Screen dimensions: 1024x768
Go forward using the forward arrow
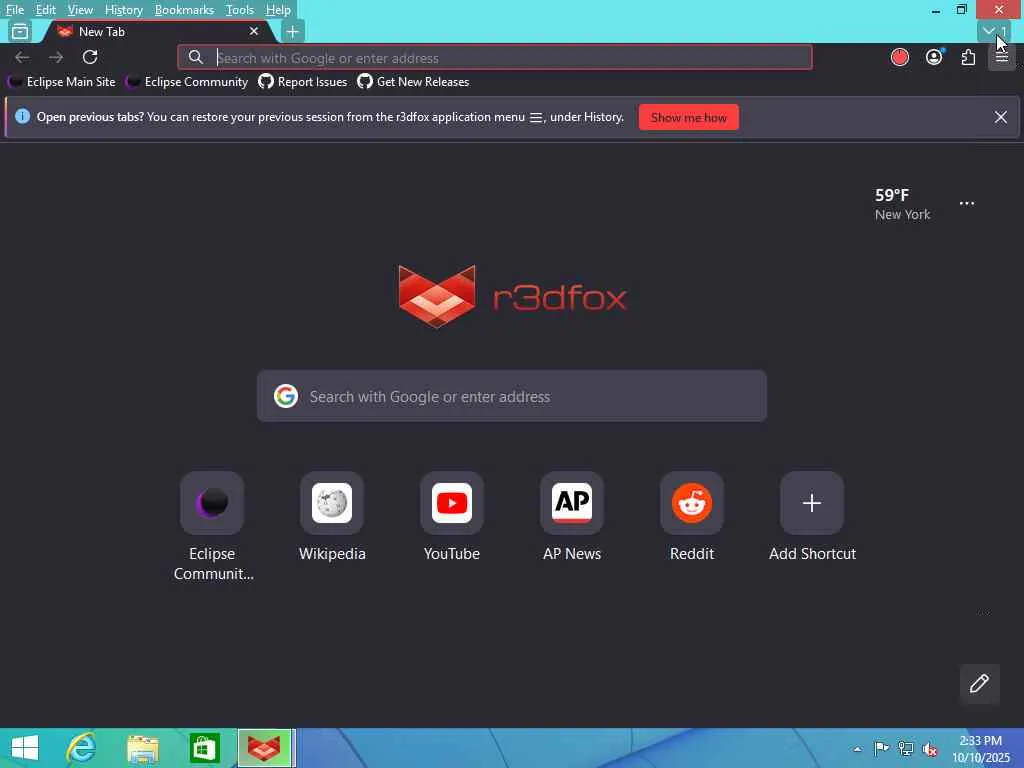pos(56,57)
